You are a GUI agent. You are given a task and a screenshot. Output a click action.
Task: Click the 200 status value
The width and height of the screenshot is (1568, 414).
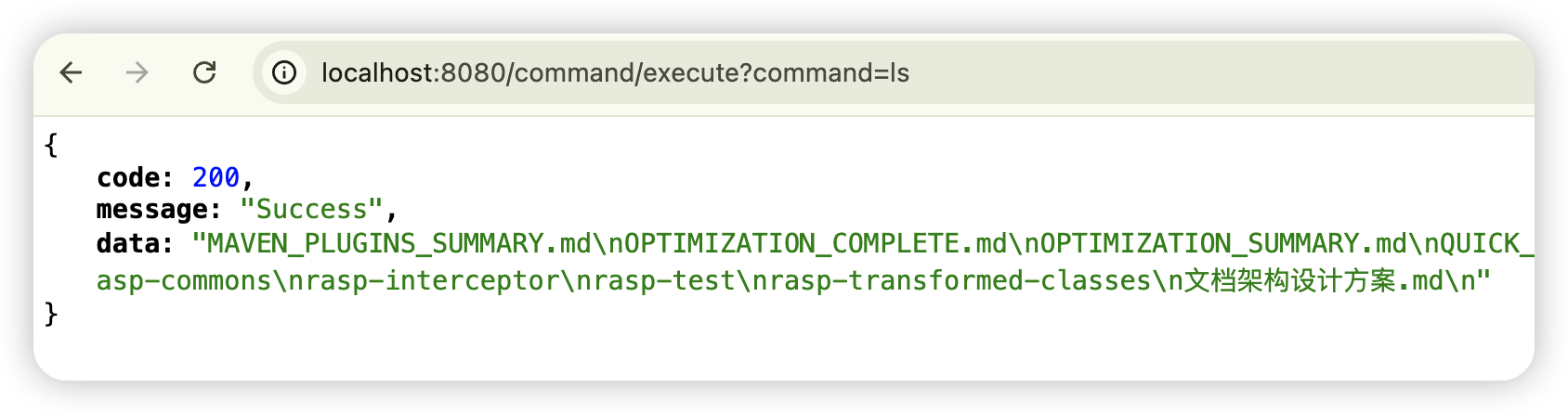(216, 176)
